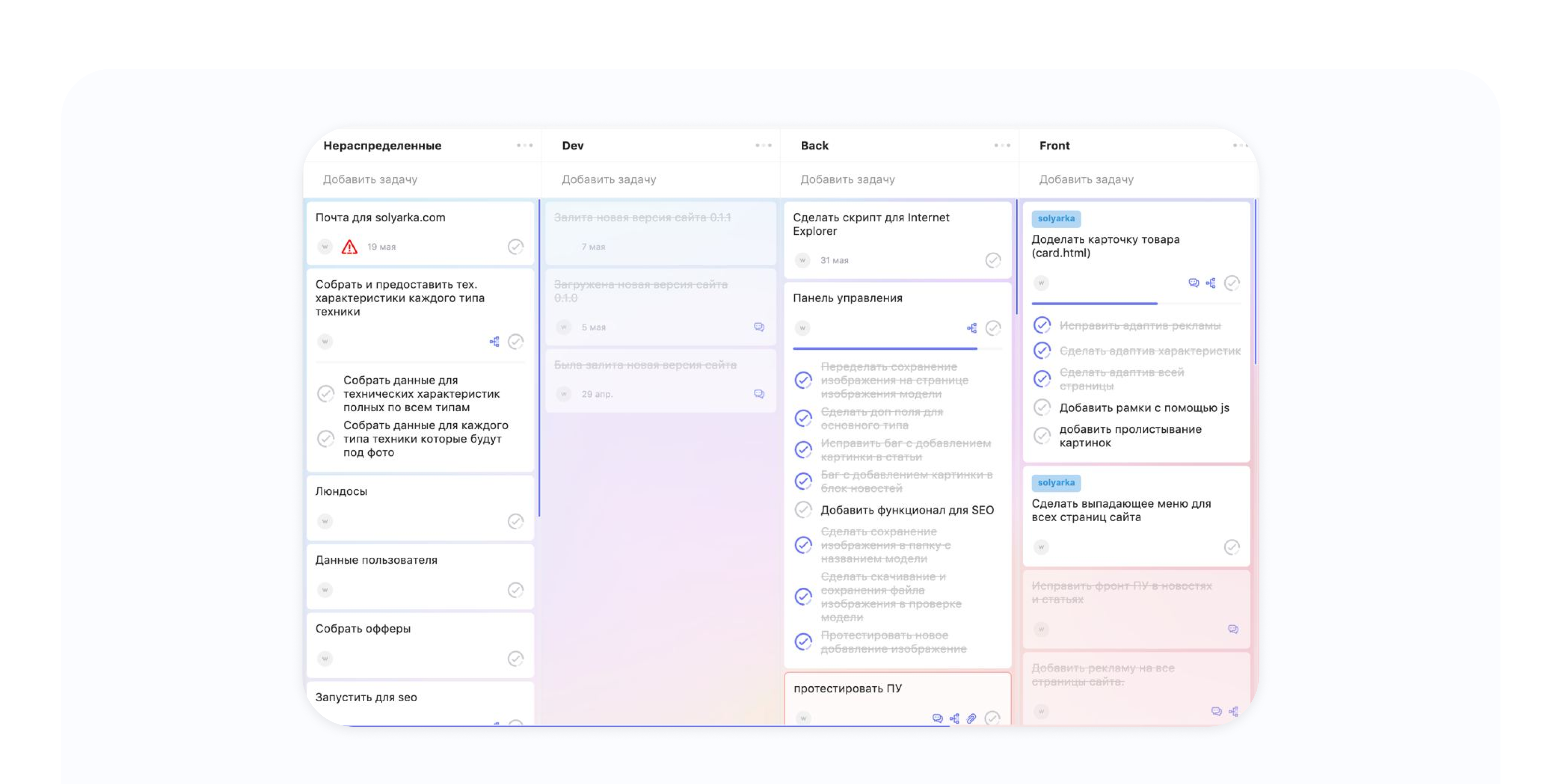Click subtasks icon on Собрать и предоставить card

(x=495, y=342)
